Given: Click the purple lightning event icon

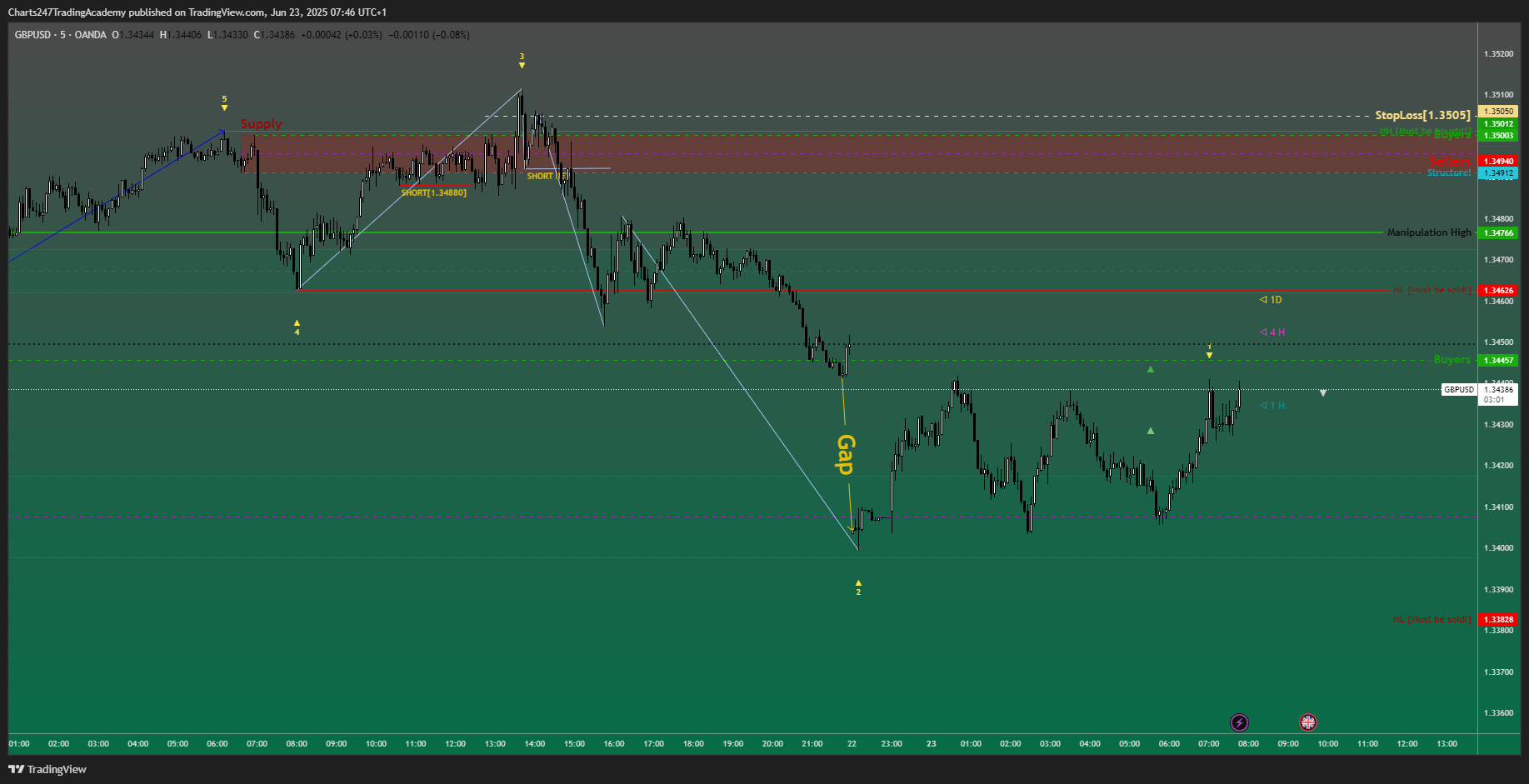Looking at the screenshot, I should 1239,722.
